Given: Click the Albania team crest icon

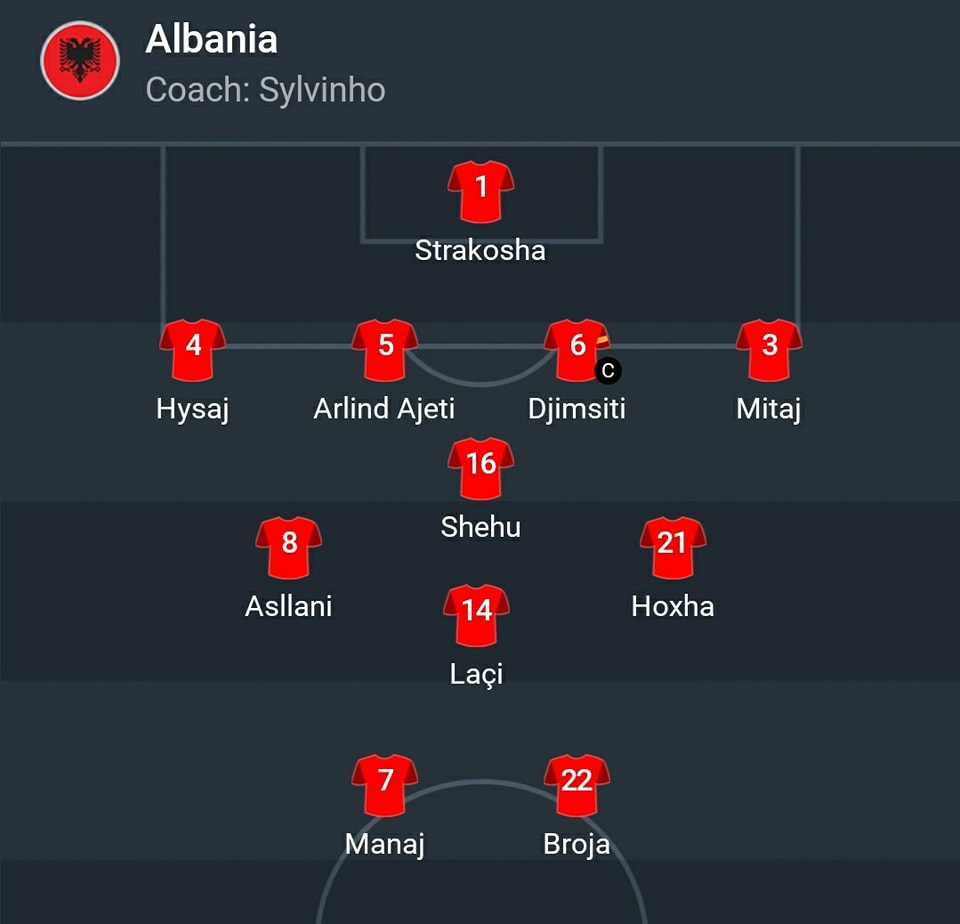Looking at the screenshot, I should [80, 61].
